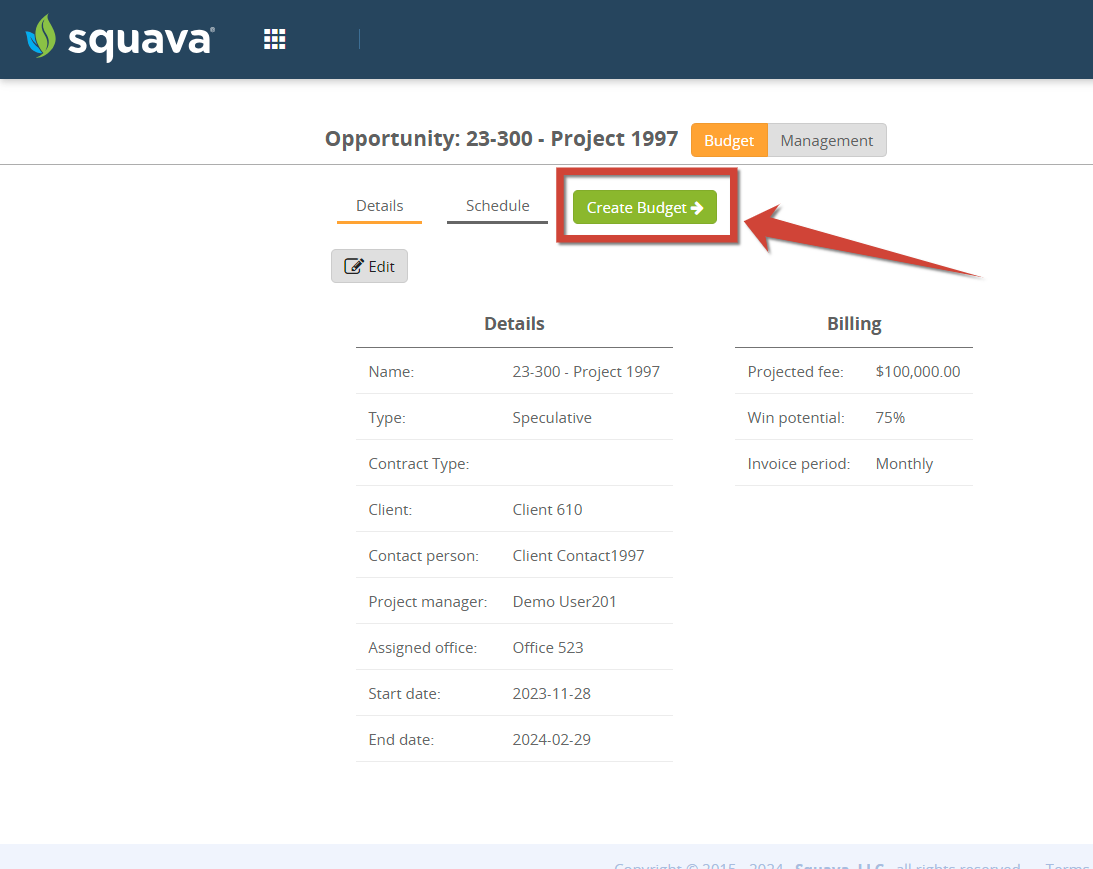Select projected fee "$100,000.00"
The width and height of the screenshot is (1093, 869).
tap(918, 371)
